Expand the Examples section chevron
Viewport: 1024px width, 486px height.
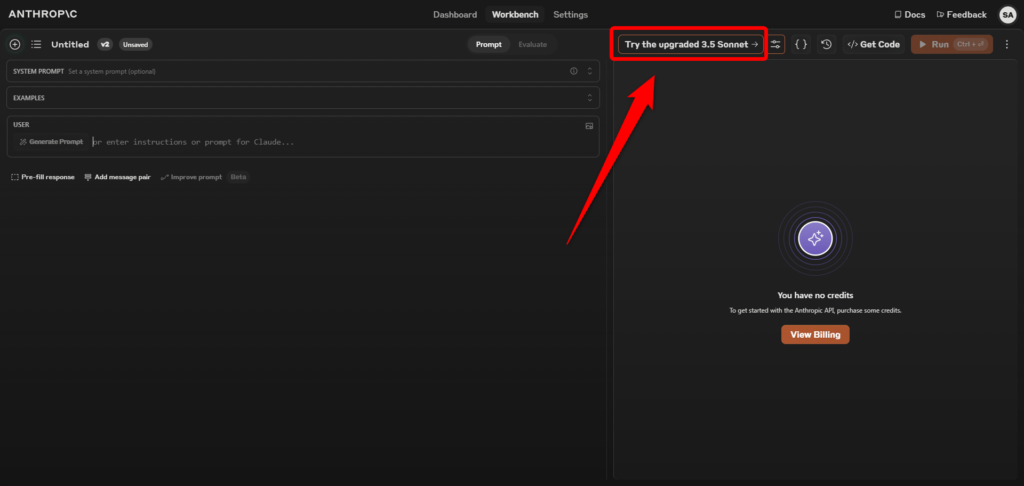pyautogui.click(x=590, y=98)
